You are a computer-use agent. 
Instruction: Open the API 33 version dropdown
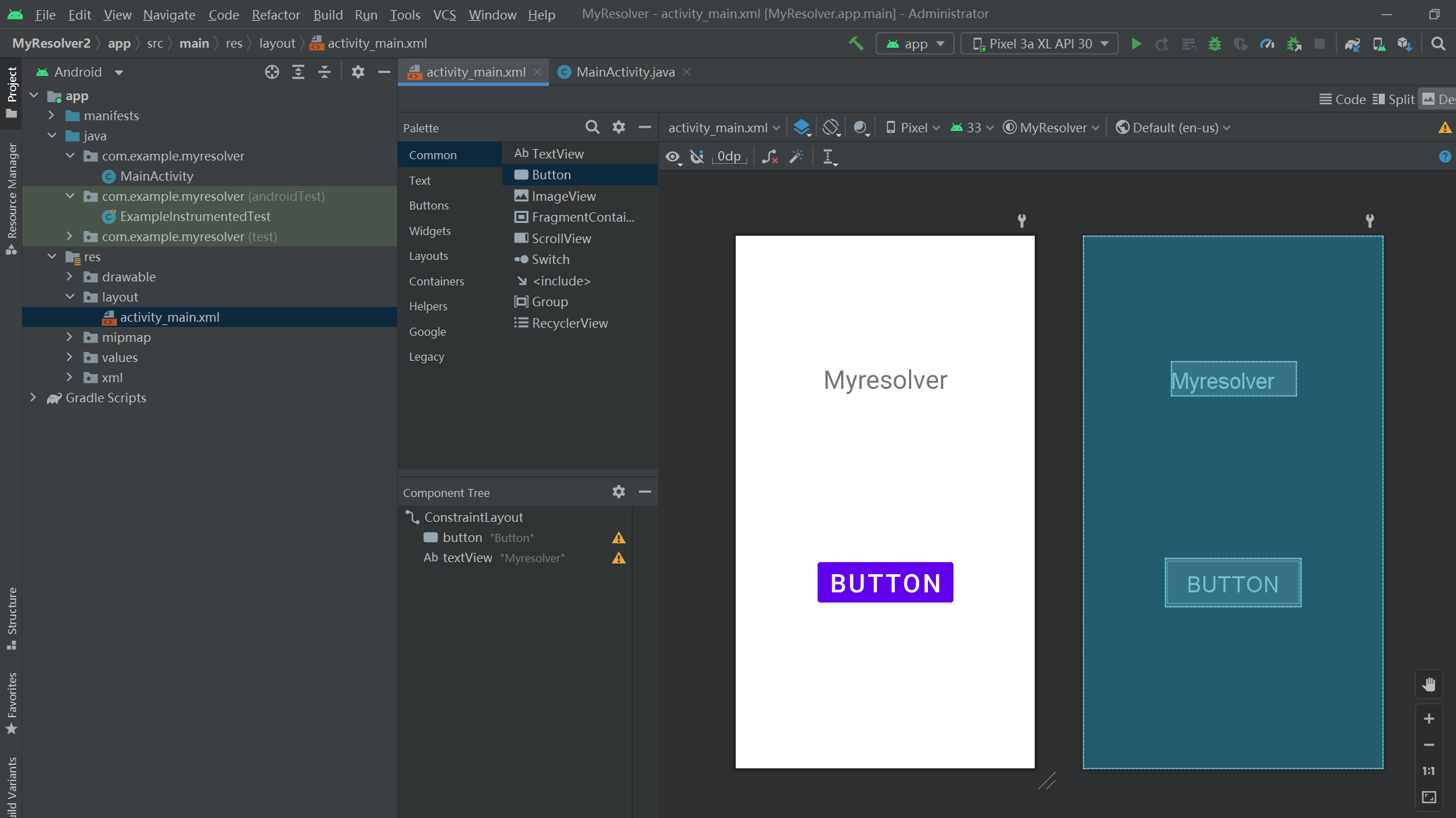[972, 128]
